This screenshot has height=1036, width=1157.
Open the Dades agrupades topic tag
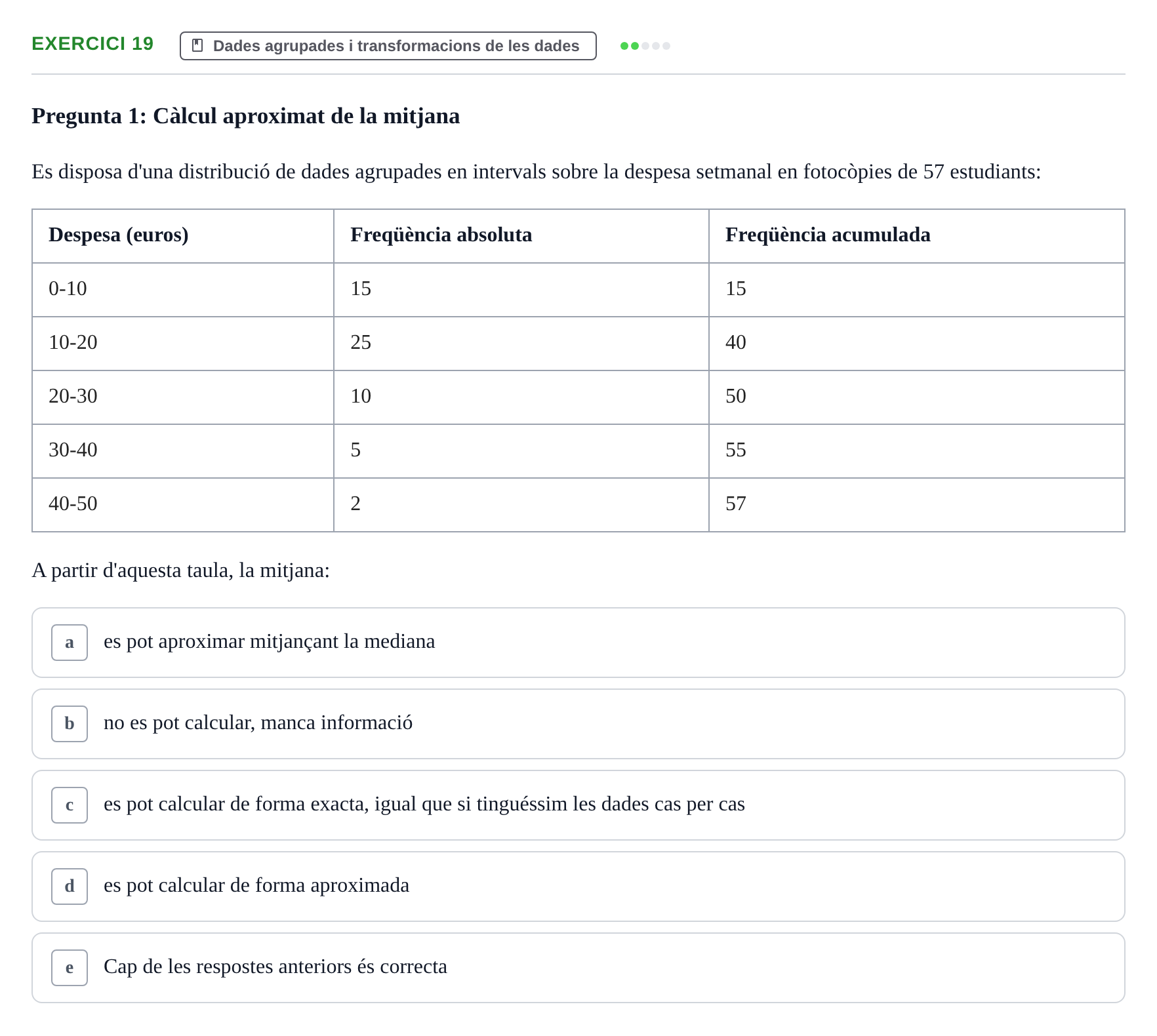coord(388,46)
